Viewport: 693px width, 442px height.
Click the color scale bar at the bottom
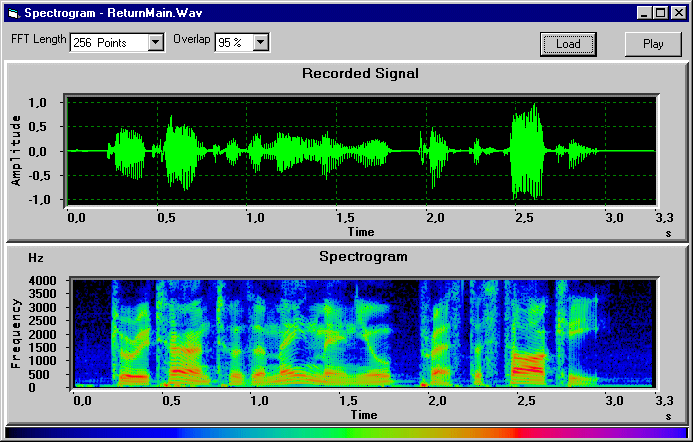(x=346, y=433)
